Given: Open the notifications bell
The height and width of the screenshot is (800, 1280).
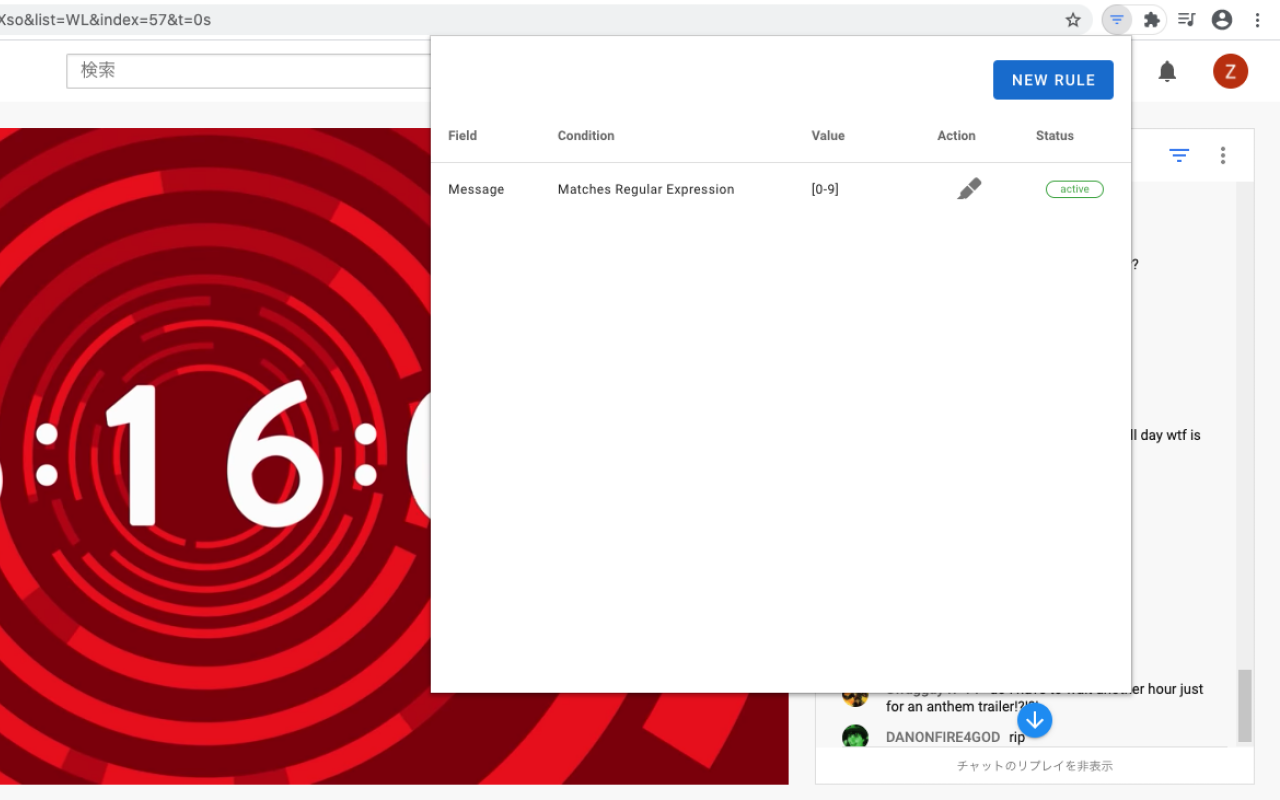Looking at the screenshot, I should 1167,71.
